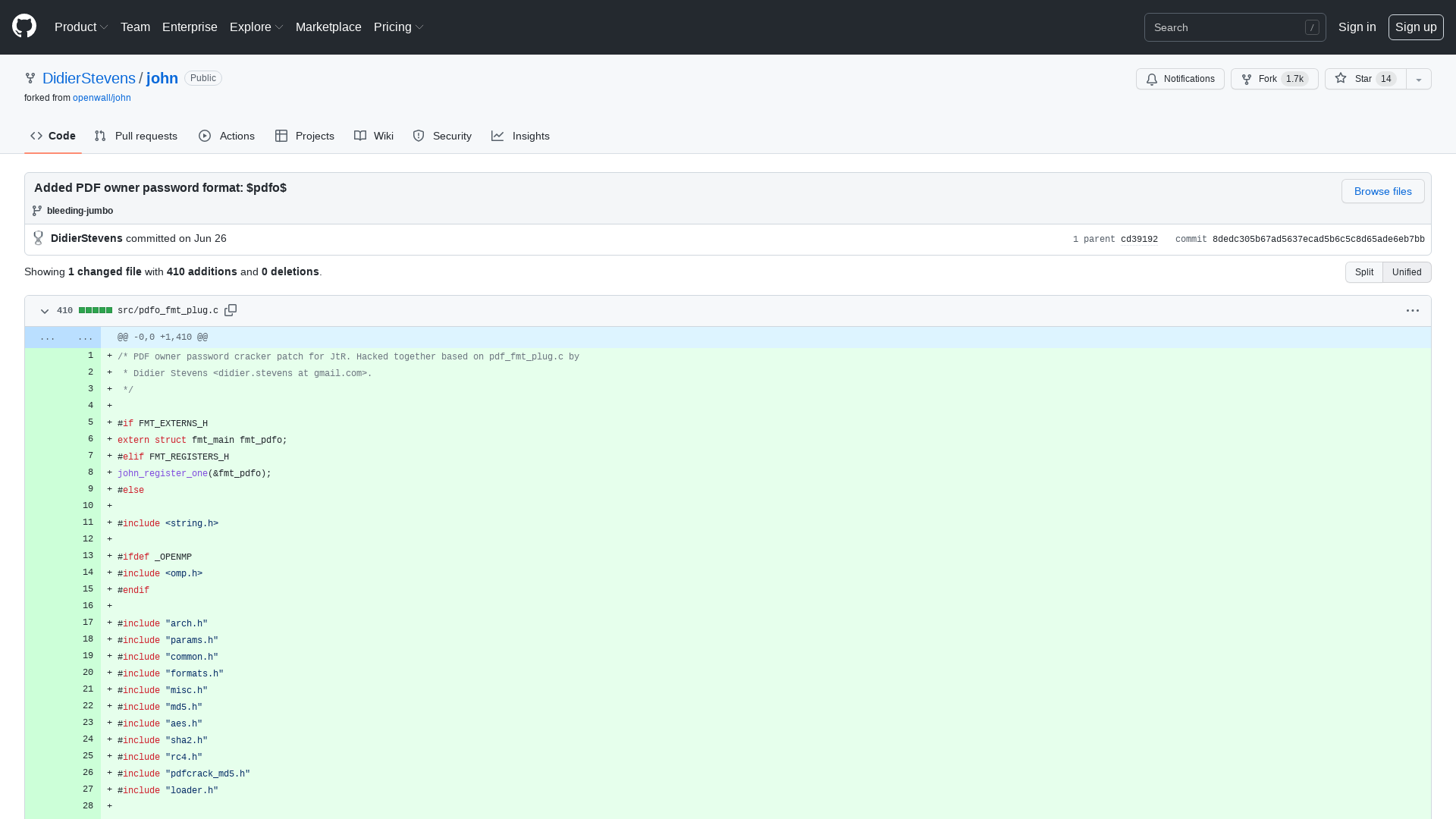Click the commit title 'Added PDF owner password format'
1456x819 pixels.
[160, 187]
